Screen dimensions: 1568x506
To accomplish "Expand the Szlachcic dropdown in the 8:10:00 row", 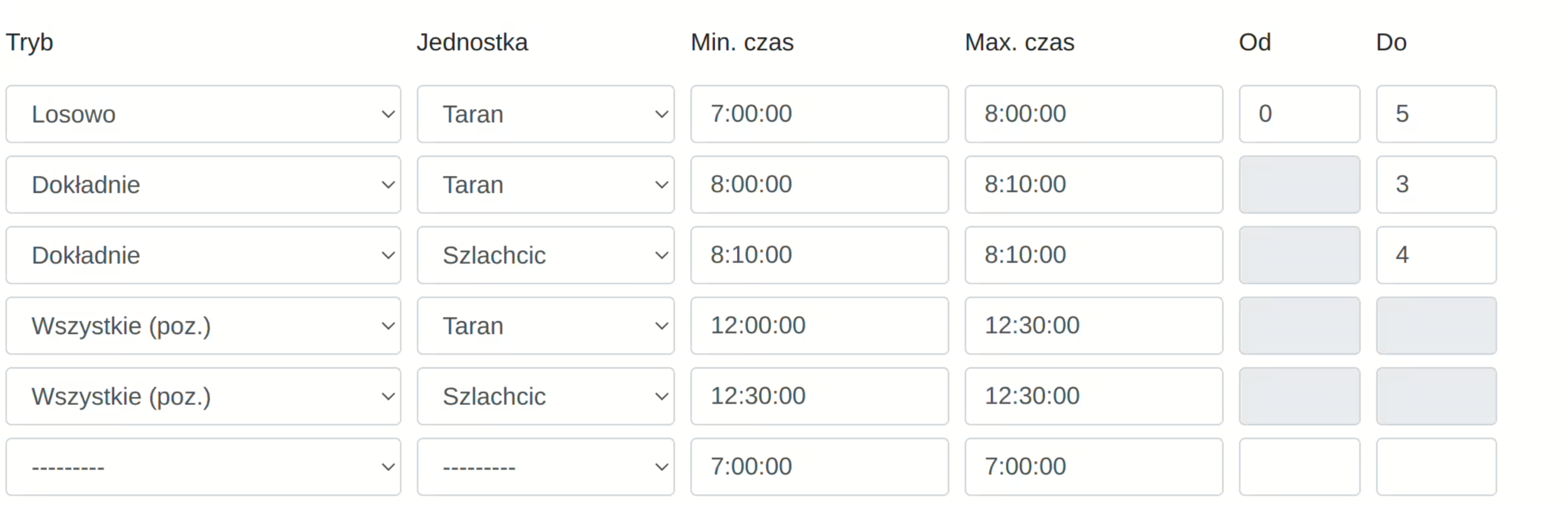I will 546,255.
